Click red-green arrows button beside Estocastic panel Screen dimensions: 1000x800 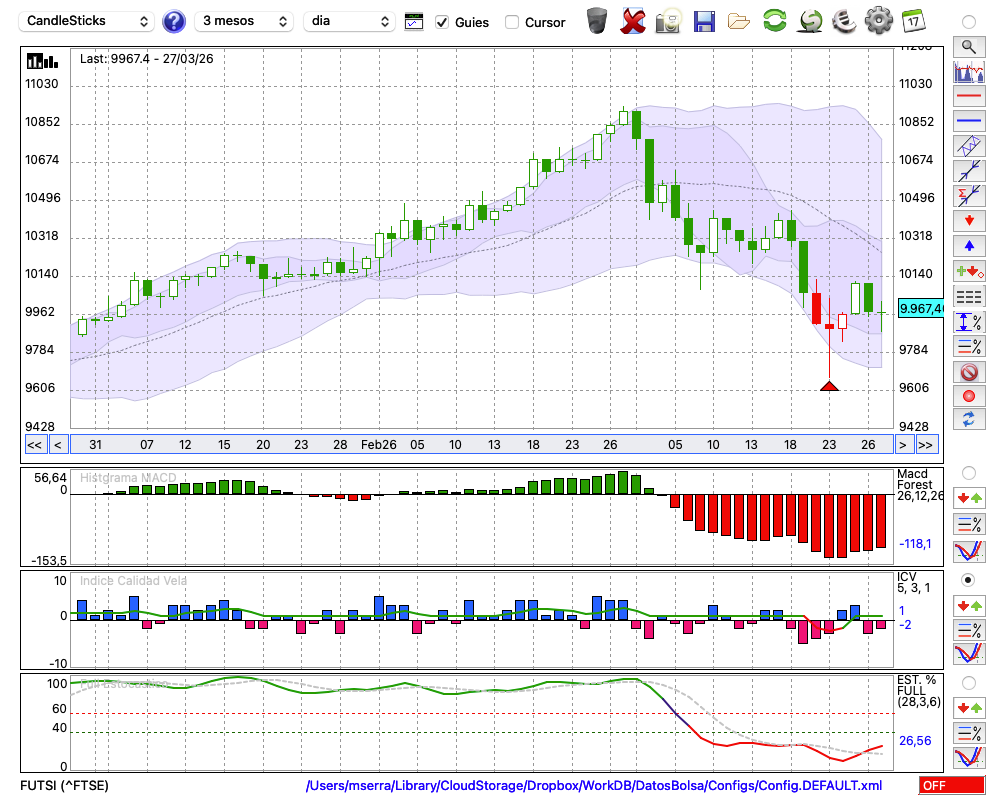click(x=969, y=708)
